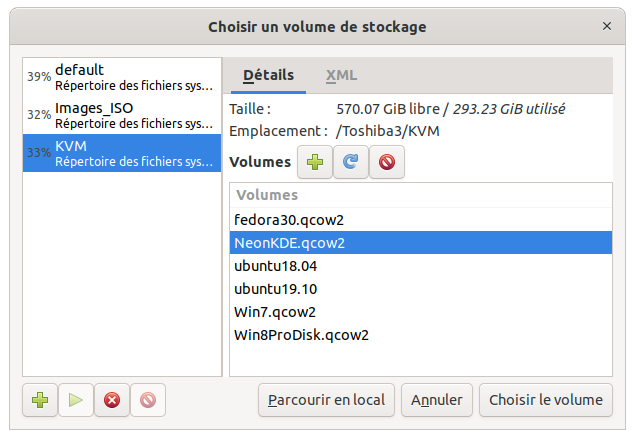Click the green plus add volume icon
Image resolution: width=635 pixels, height=439 pixels.
[315, 162]
